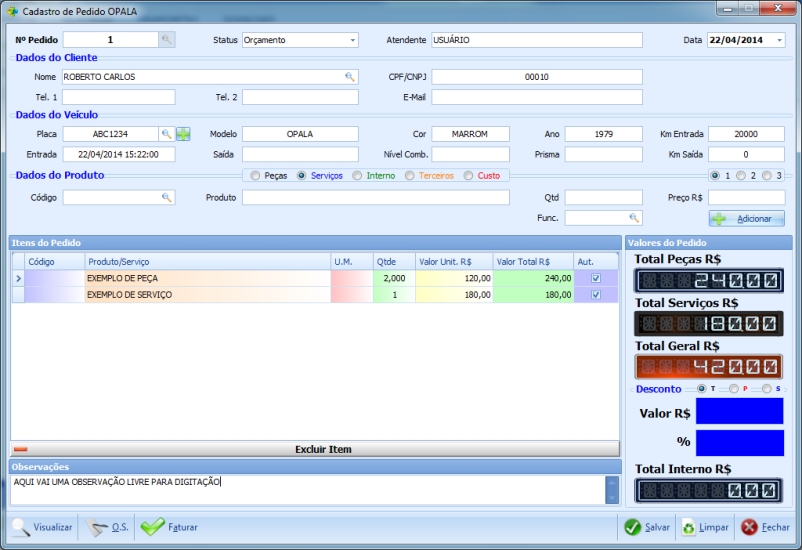Uncheck Aut. checkbox for EXEMPLO DE PEÇA
This screenshot has height=550, width=802.
point(596,278)
